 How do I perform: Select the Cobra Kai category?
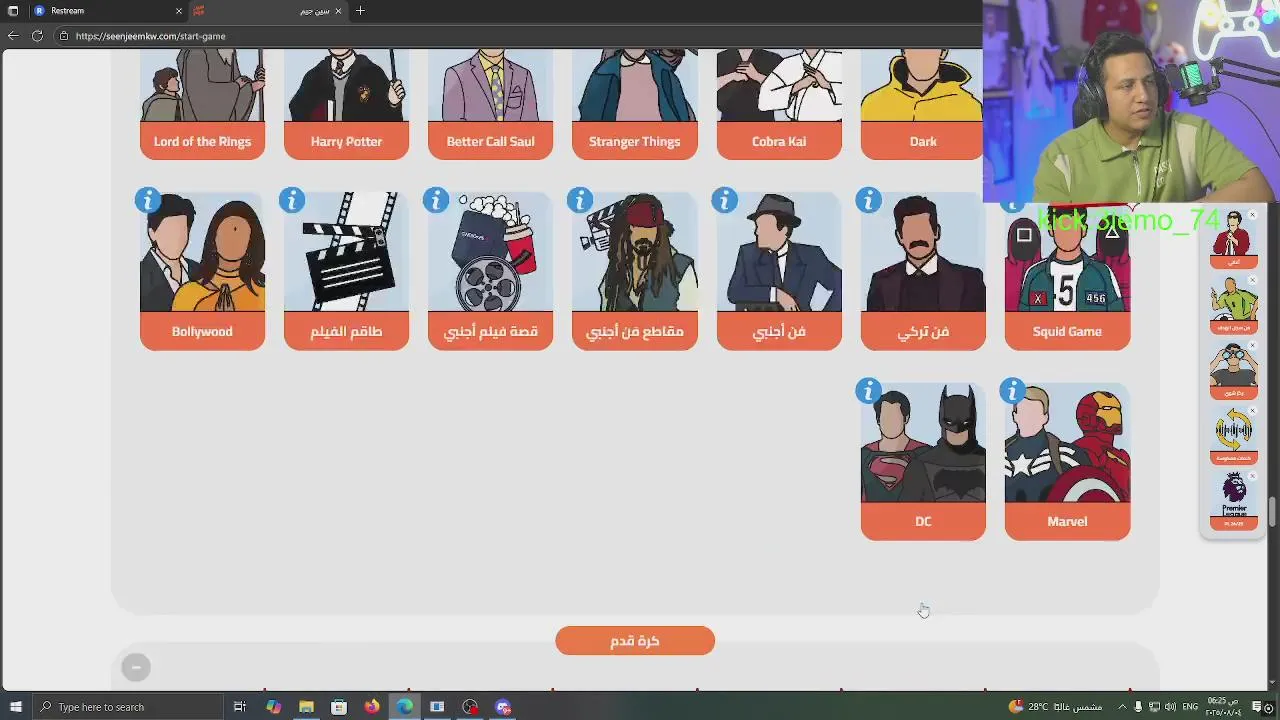tap(779, 104)
